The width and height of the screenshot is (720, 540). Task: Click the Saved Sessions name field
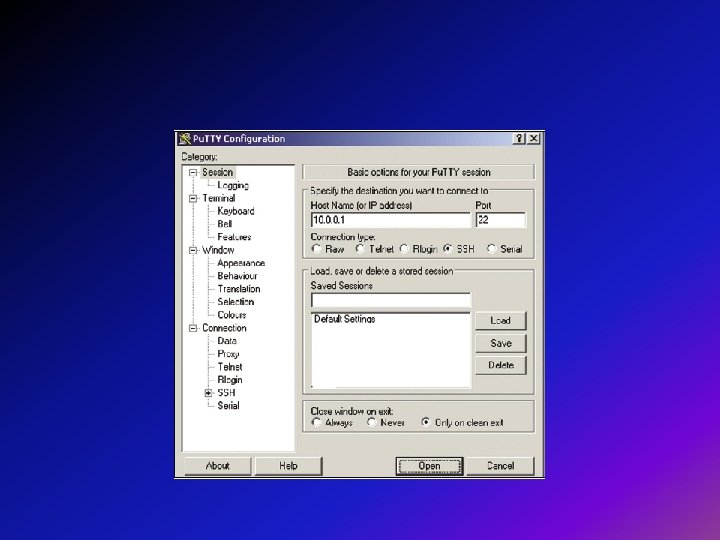click(391, 300)
